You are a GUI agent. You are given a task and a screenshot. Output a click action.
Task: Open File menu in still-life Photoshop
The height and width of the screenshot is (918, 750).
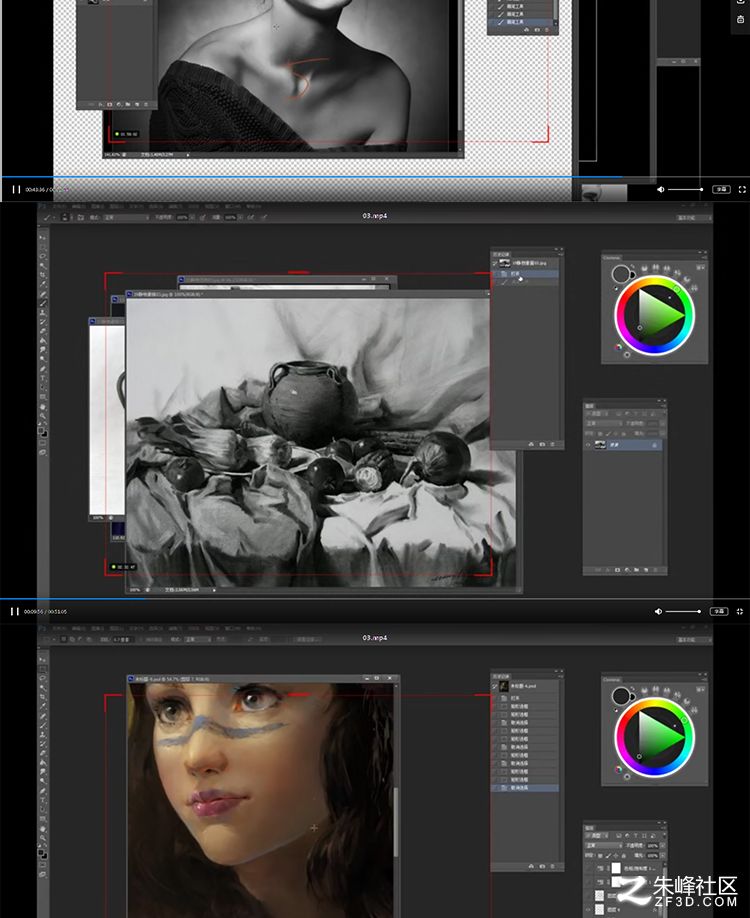(59, 206)
